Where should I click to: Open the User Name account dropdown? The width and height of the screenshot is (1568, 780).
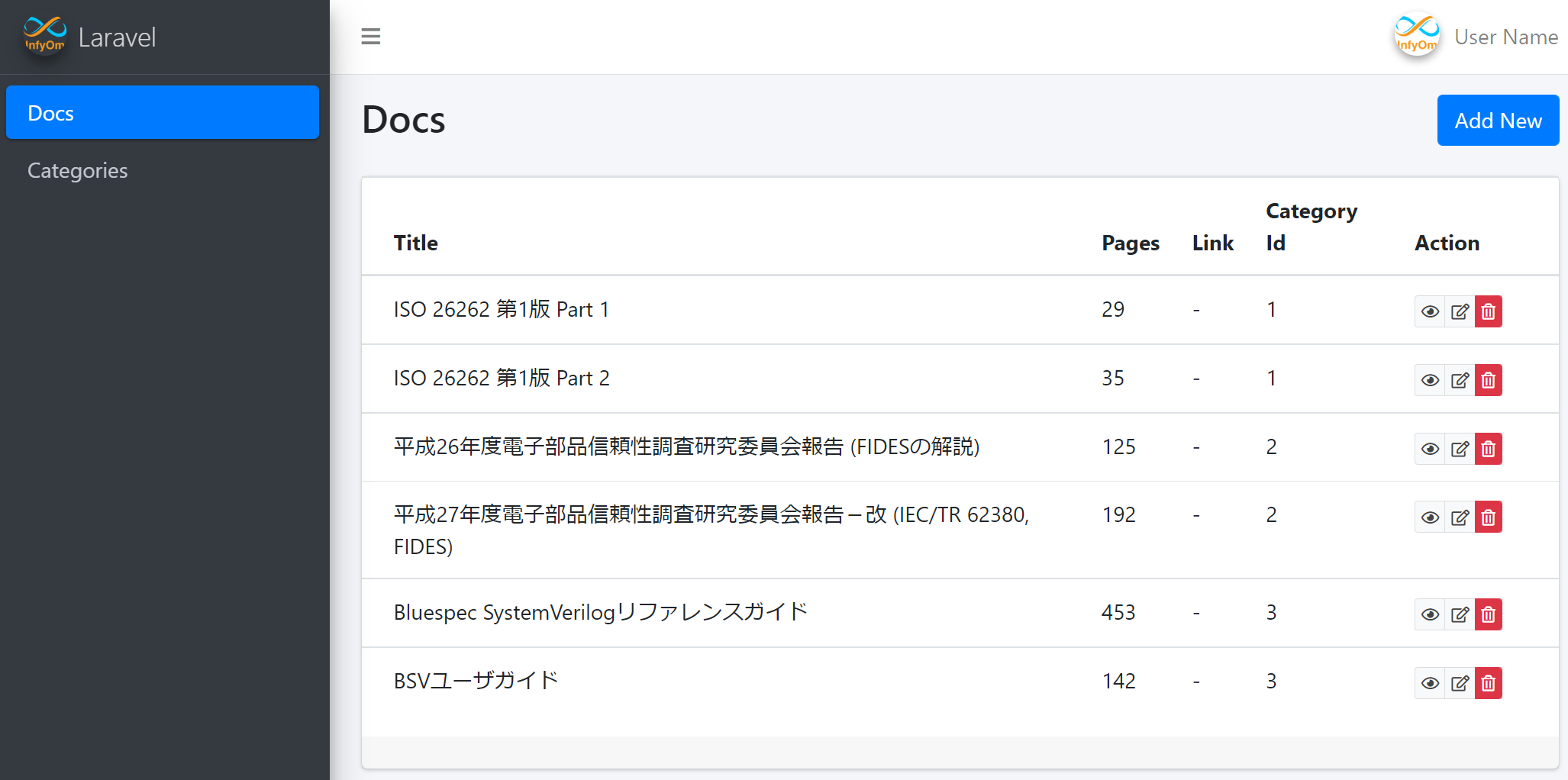1505,37
